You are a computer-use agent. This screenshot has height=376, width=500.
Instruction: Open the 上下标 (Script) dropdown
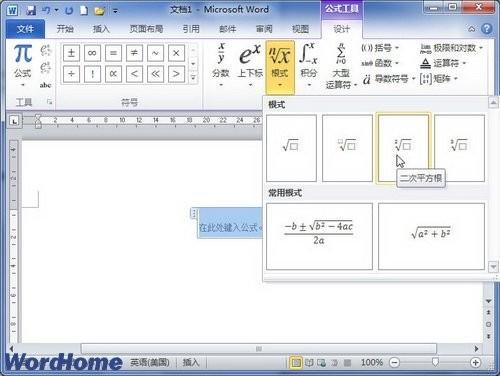point(250,65)
